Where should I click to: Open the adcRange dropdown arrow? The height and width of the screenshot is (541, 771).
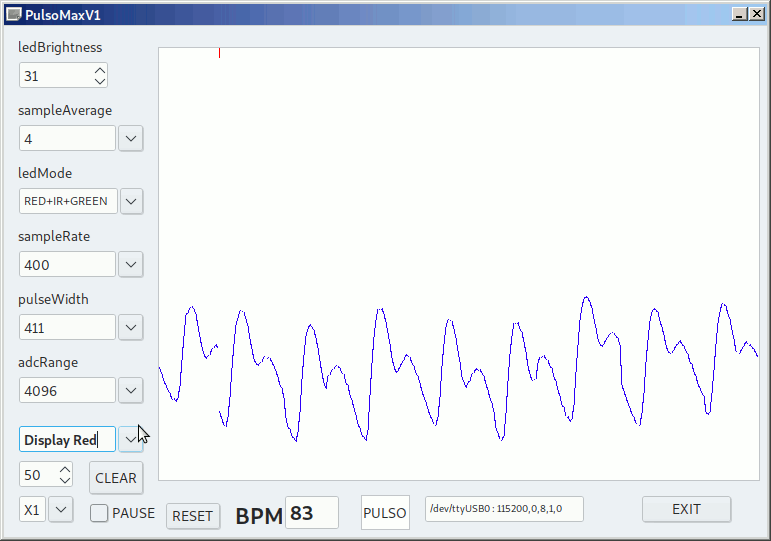coord(131,390)
